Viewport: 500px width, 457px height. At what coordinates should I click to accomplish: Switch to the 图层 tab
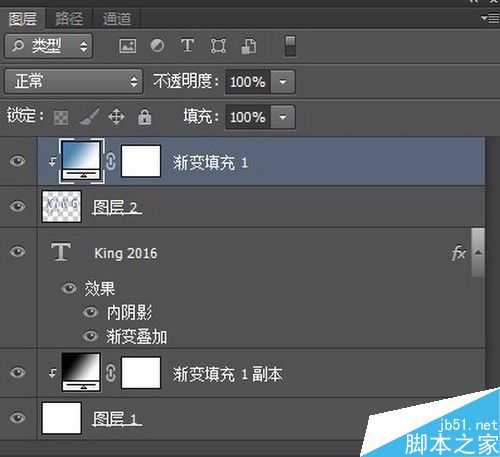click(x=23, y=19)
